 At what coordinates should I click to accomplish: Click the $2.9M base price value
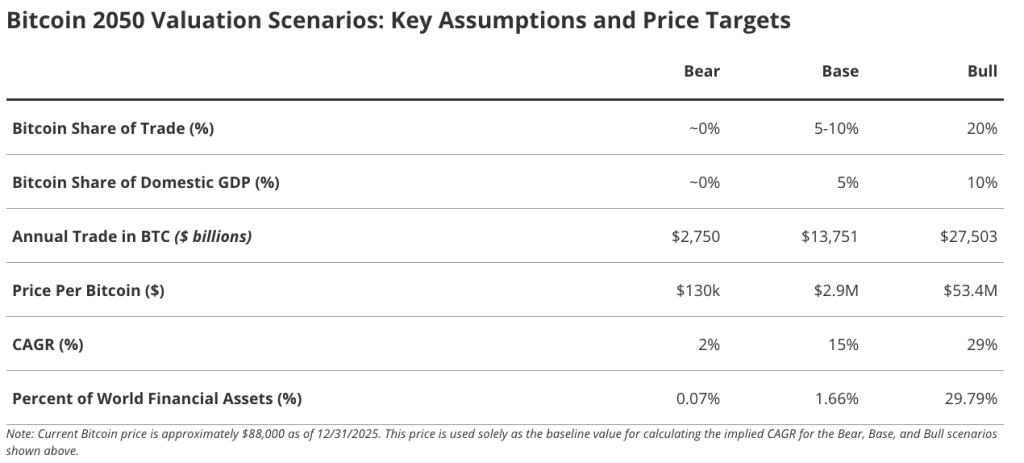[x=836, y=290]
